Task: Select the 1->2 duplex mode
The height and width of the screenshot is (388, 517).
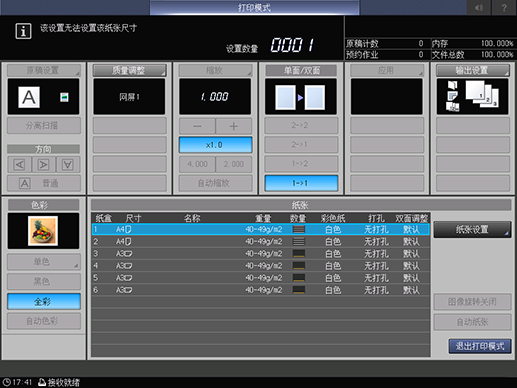Action: pyautogui.click(x=301, y=164)
